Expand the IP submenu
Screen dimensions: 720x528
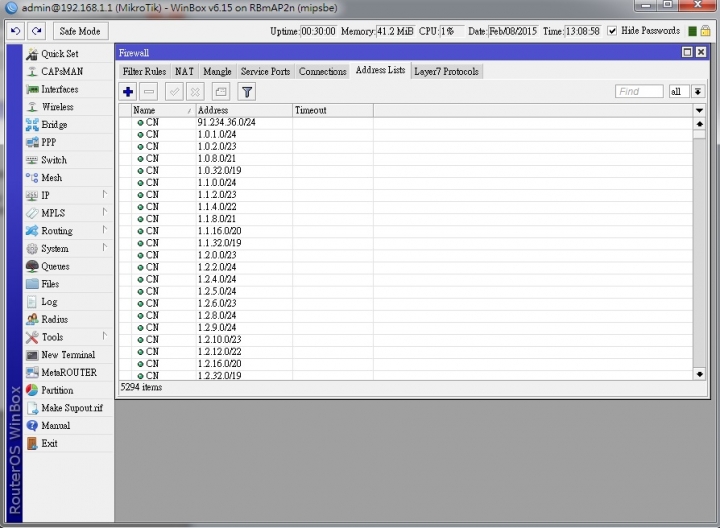(68, 196)
